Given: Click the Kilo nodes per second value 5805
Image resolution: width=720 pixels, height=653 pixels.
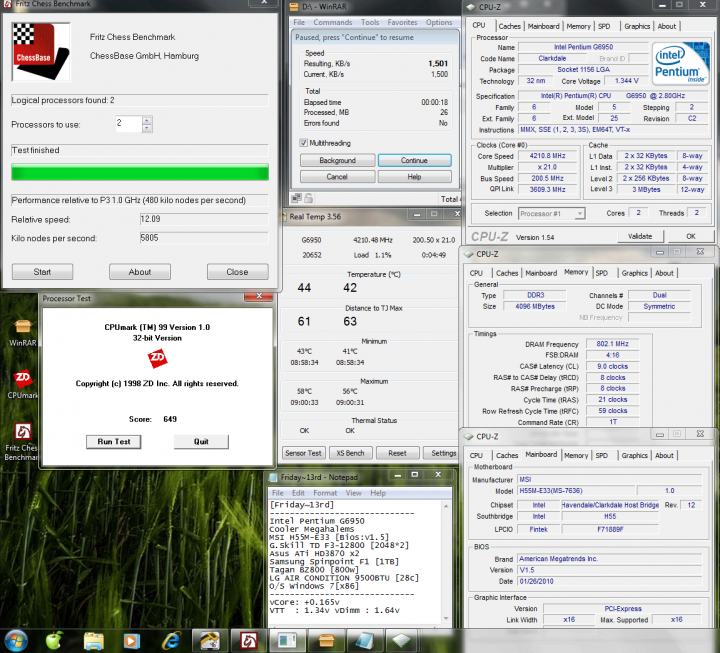Looking at the screenshot, I should click(204, 238).
